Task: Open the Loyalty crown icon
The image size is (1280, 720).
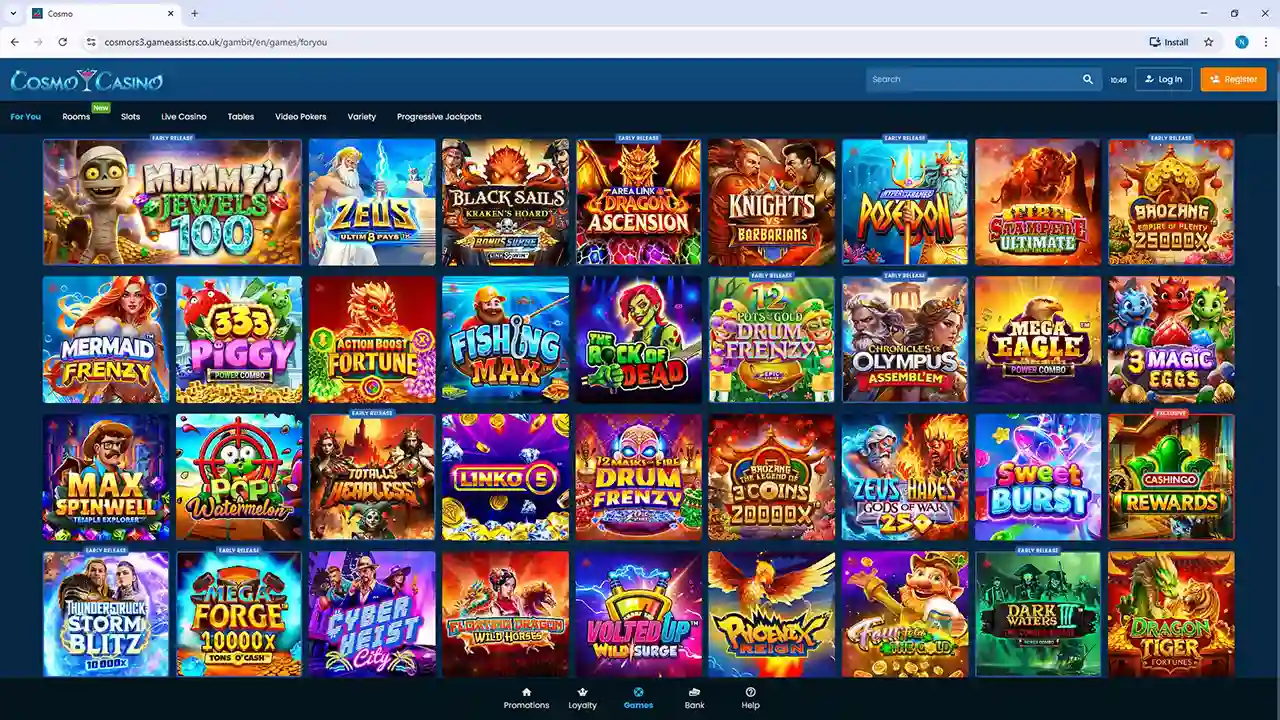Action: click(582, 692)
